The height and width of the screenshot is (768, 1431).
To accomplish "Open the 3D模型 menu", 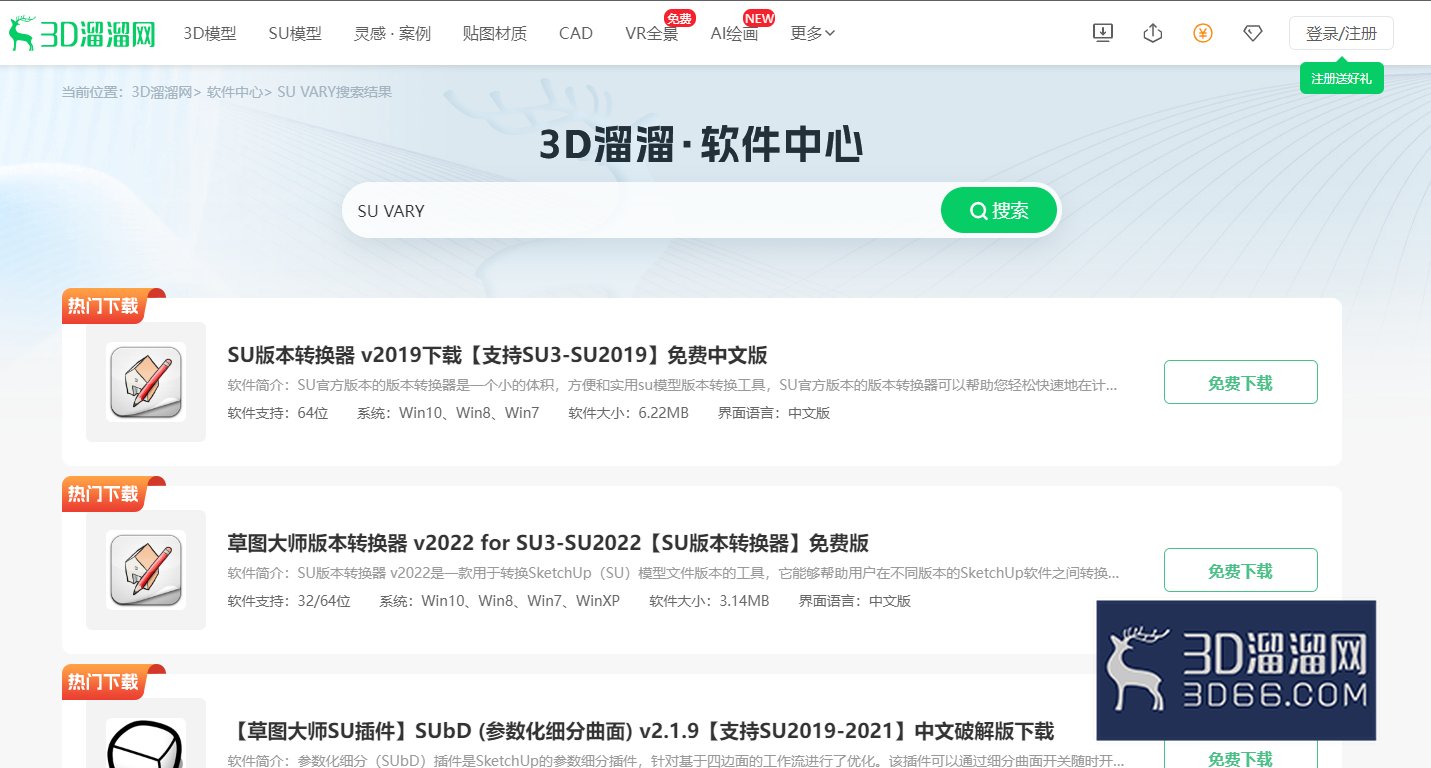I will pos(210,33).
